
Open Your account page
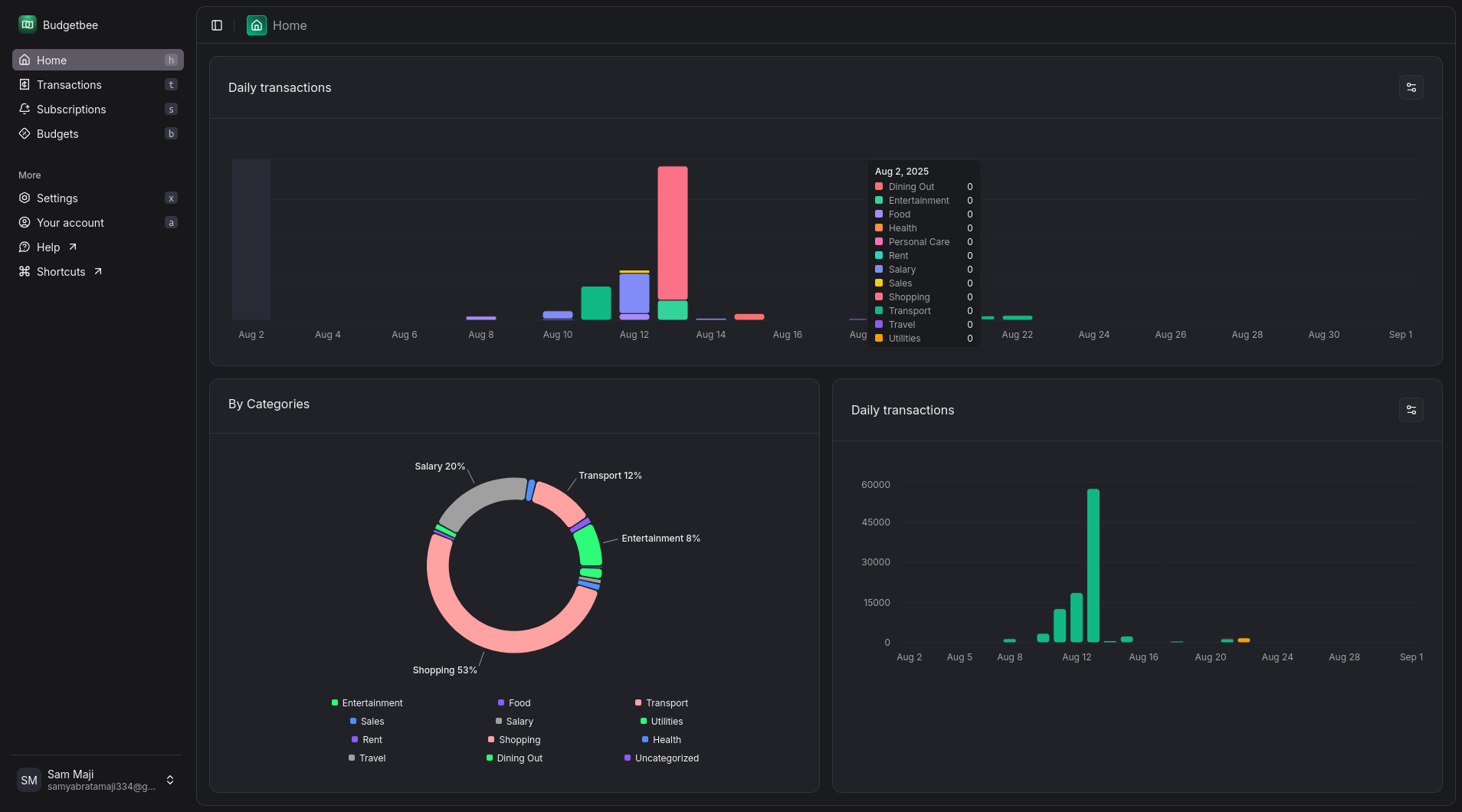(70, 222)
